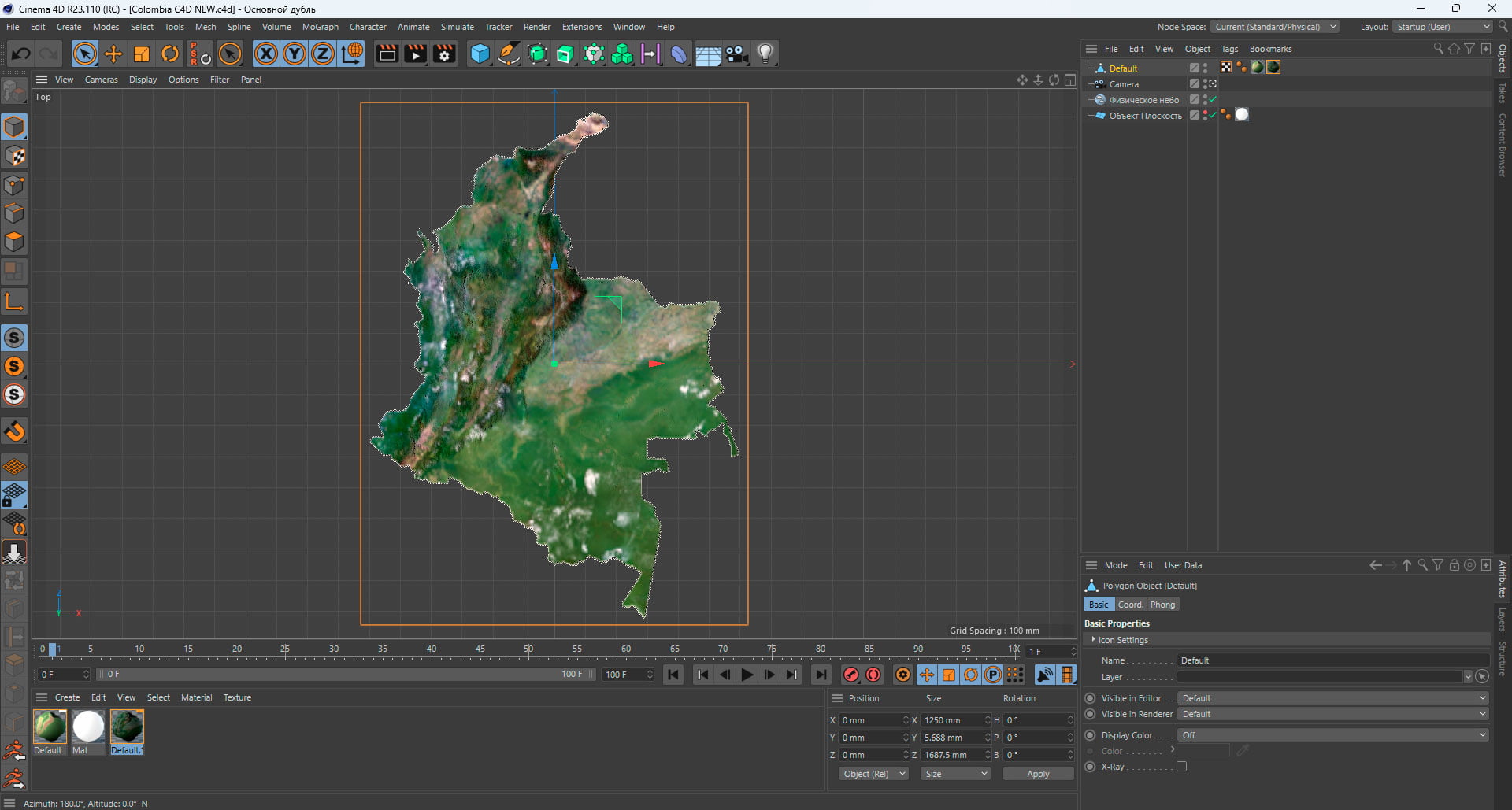1512x810 pixels.
Task: Open the Edit Render Settings icon
Action: point(444,54)
